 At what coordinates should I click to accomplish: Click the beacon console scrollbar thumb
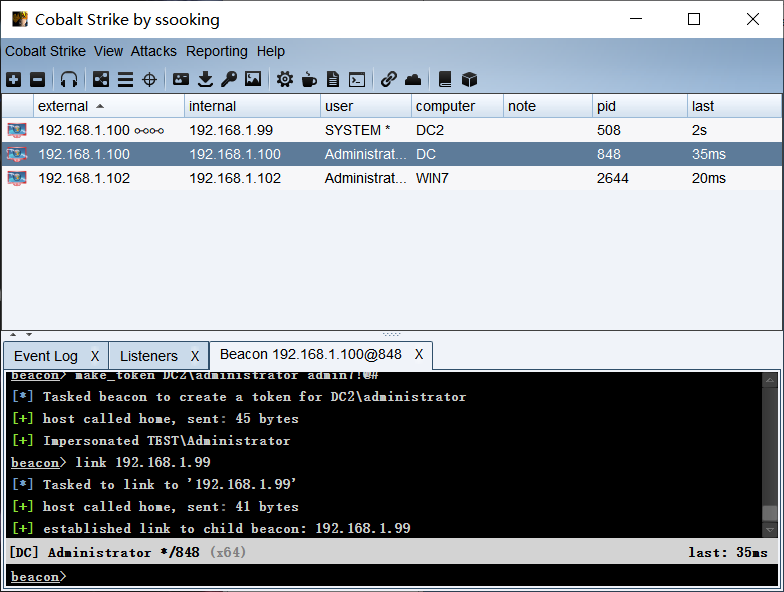[x=770, y=512]
